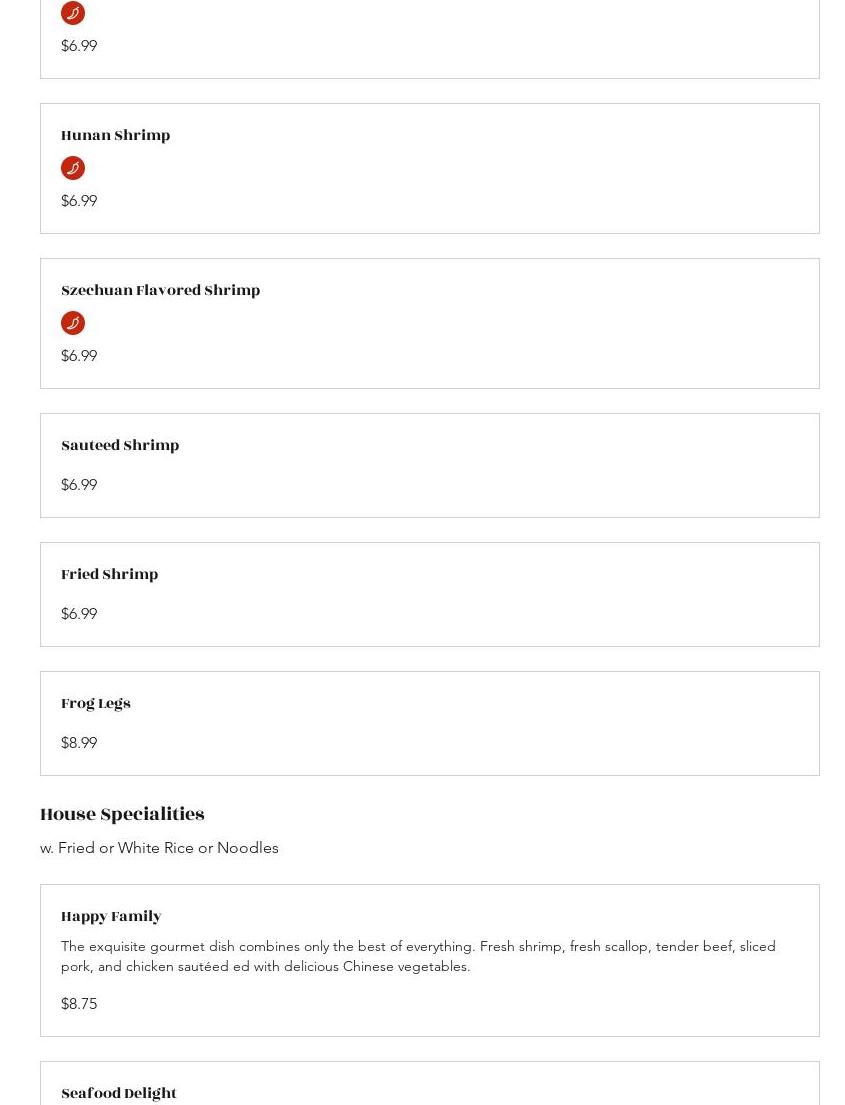Viewport: 845px width, 1105px height.
Task: Click the House Specialities section heading
Action: 122,815
